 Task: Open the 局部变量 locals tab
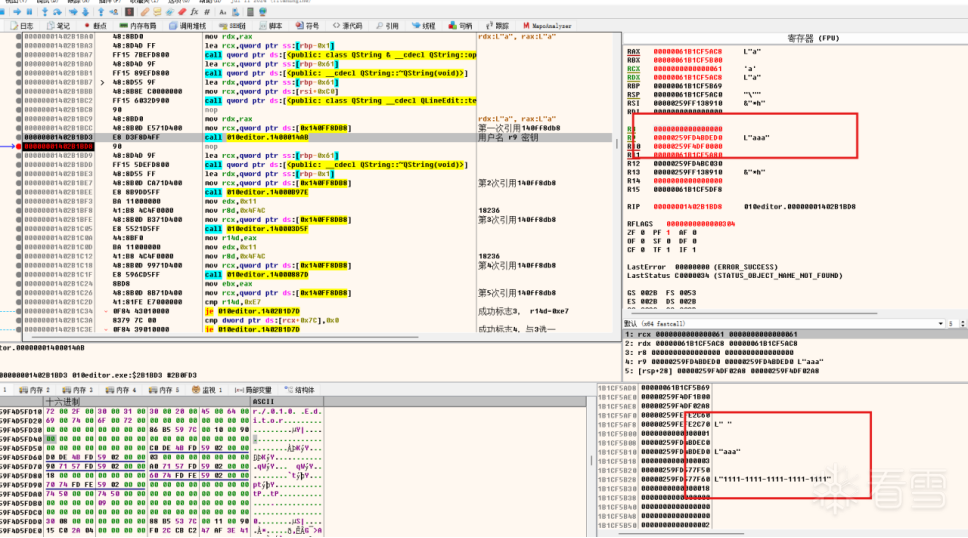(x=253, y=390)
